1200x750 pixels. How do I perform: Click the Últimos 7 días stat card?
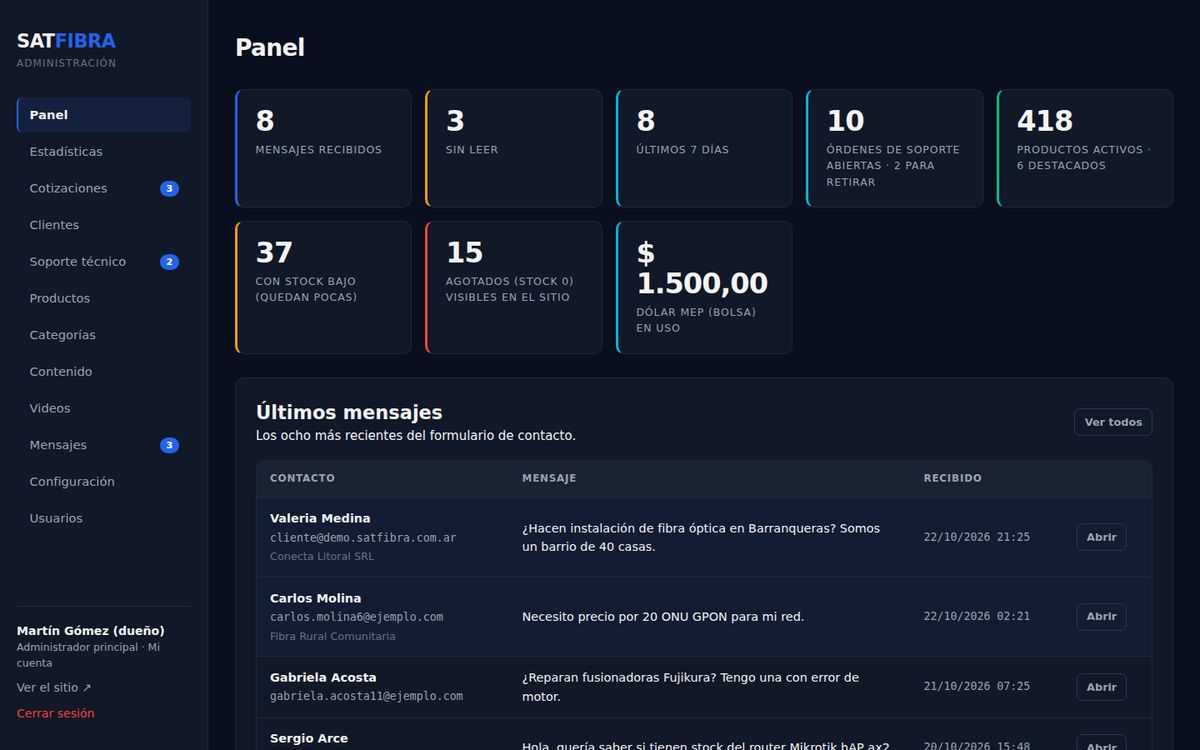[704, 148]
